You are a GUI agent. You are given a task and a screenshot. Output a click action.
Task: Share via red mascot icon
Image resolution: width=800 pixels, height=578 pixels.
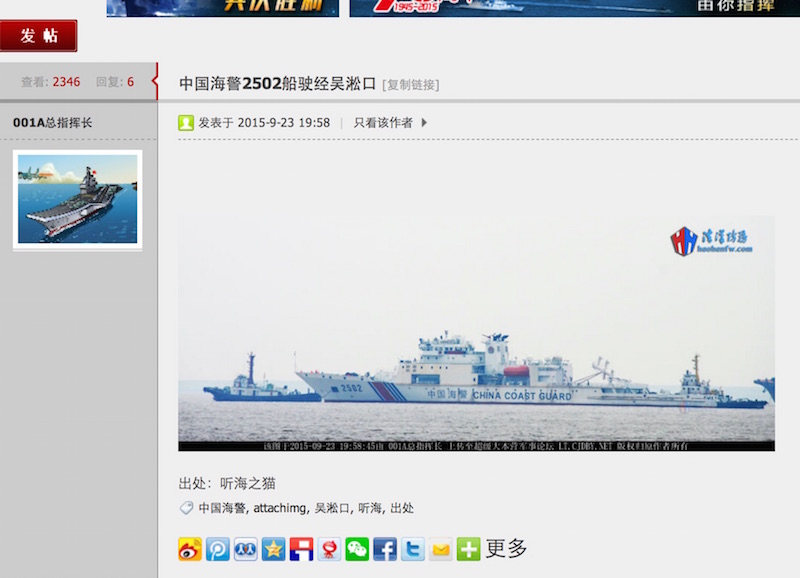(x=329, y=549)
